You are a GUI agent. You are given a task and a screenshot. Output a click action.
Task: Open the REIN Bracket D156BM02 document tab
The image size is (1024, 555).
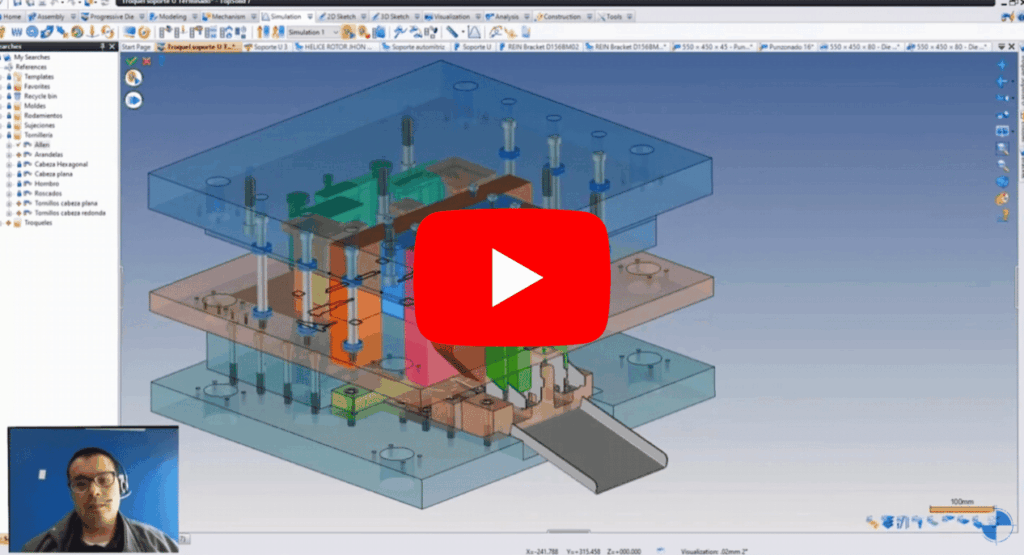(x=539, y=47)
